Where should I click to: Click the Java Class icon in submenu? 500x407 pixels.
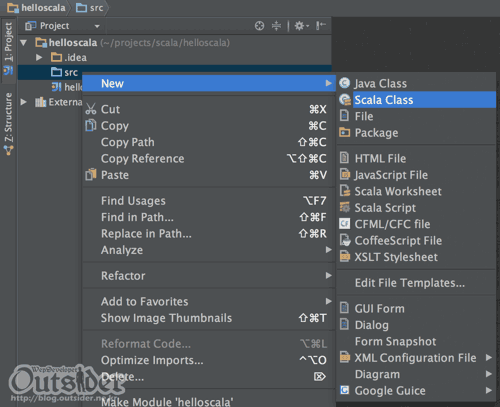tap(345, 83)
